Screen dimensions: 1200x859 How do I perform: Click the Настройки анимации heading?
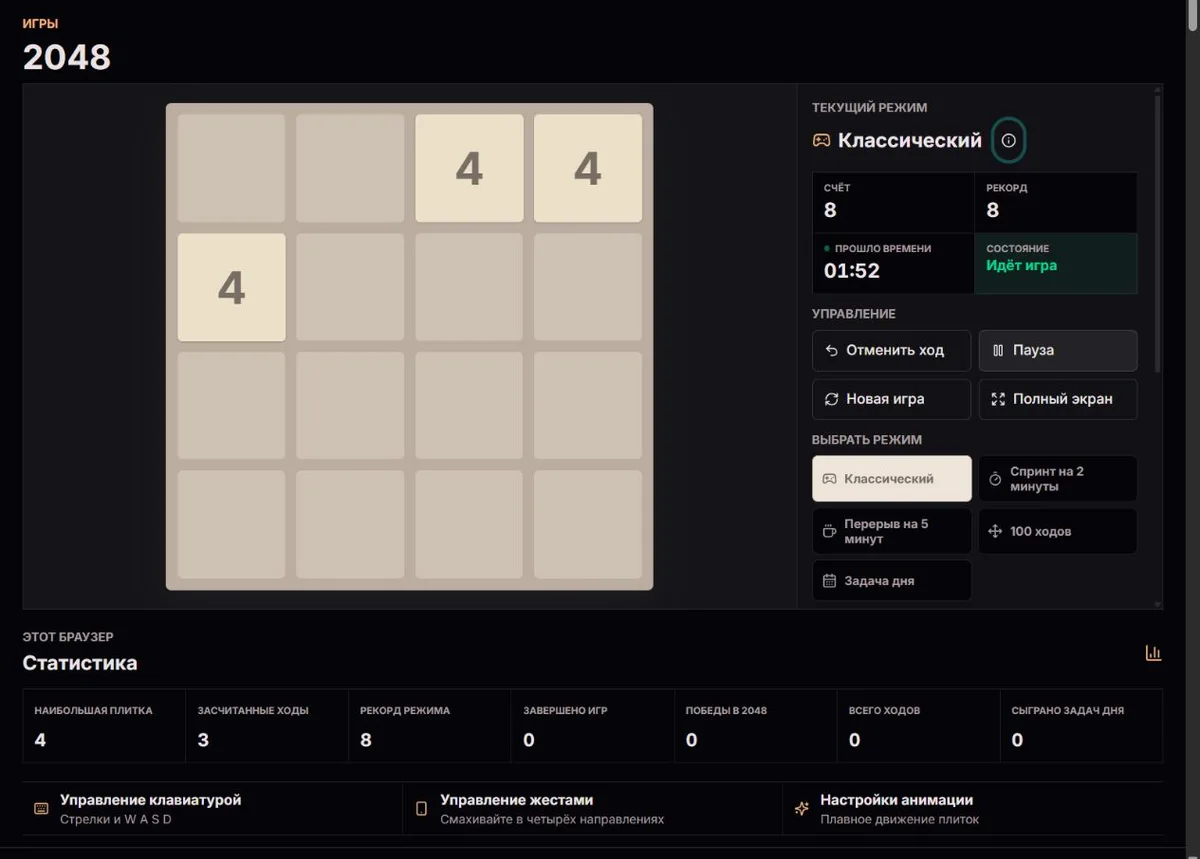[897, 800]
